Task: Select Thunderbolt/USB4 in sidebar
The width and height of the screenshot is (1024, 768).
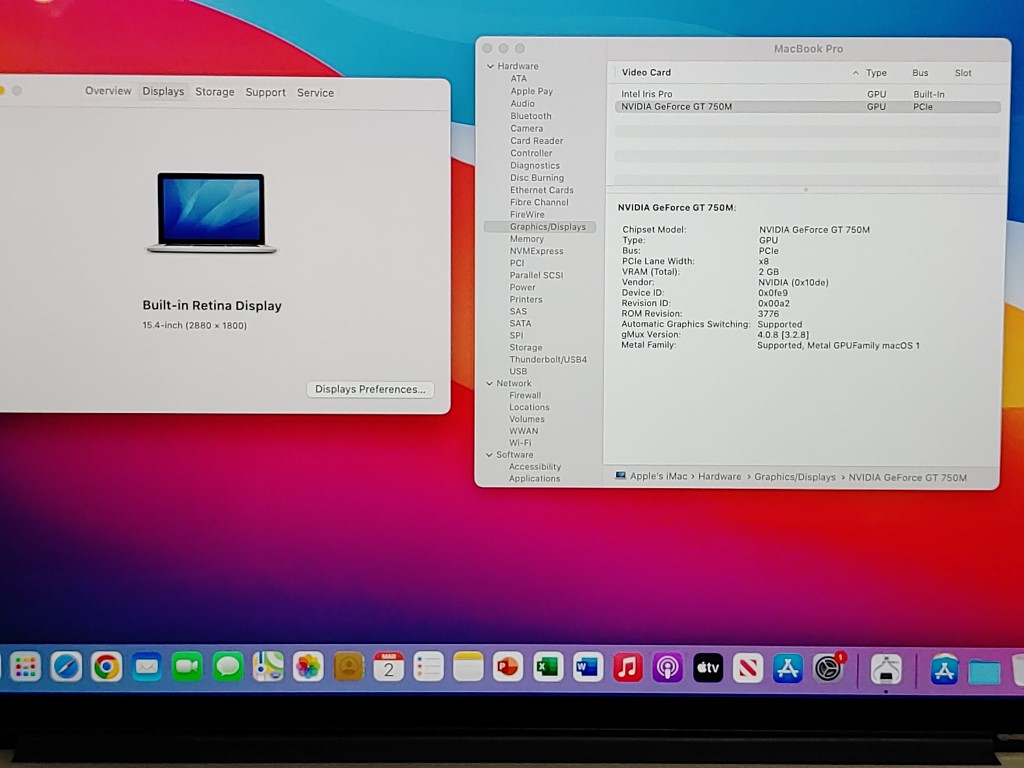Action: [548, 360]
